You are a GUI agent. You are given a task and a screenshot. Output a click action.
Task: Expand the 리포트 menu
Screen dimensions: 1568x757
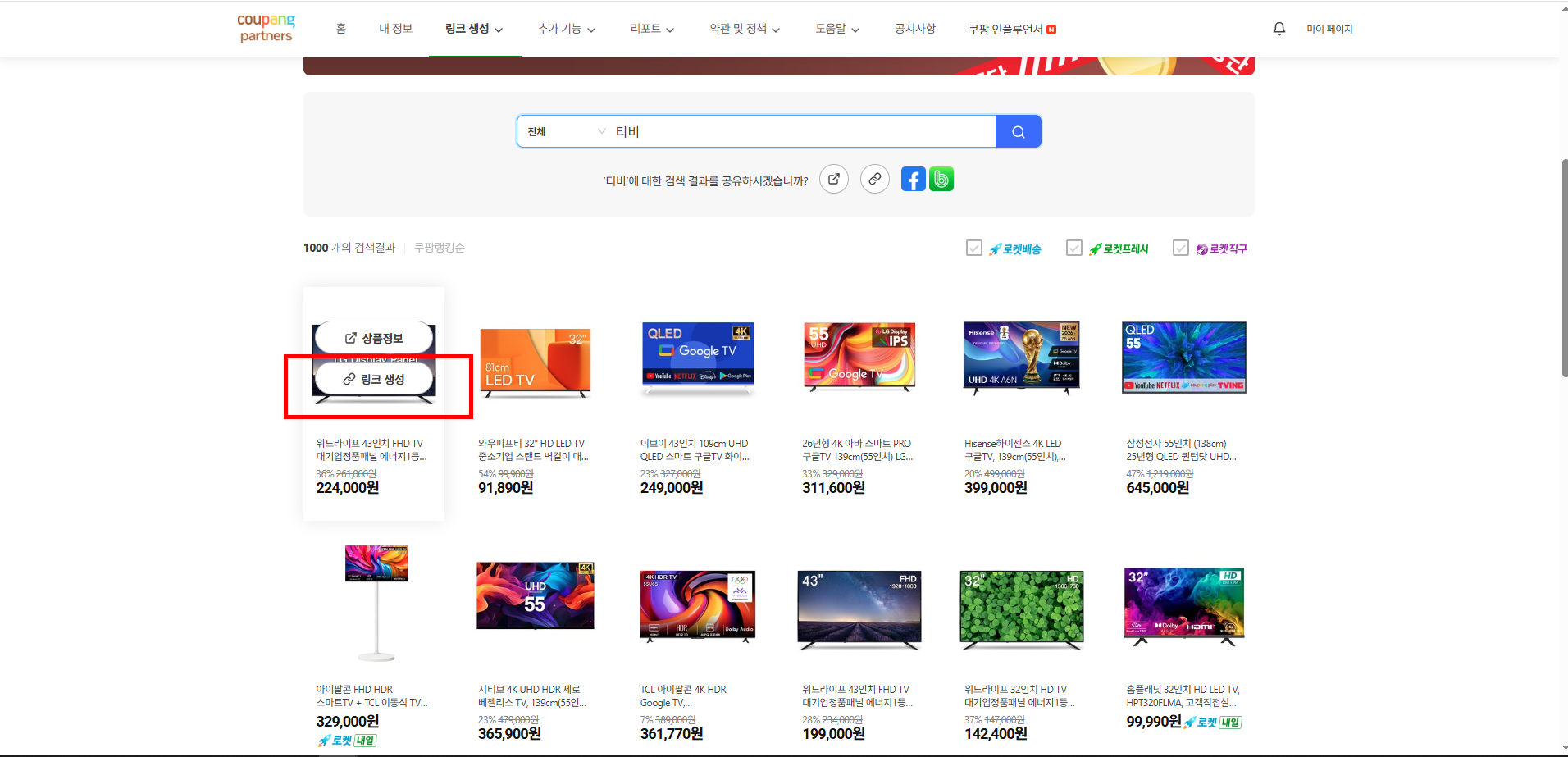[652, 29]
